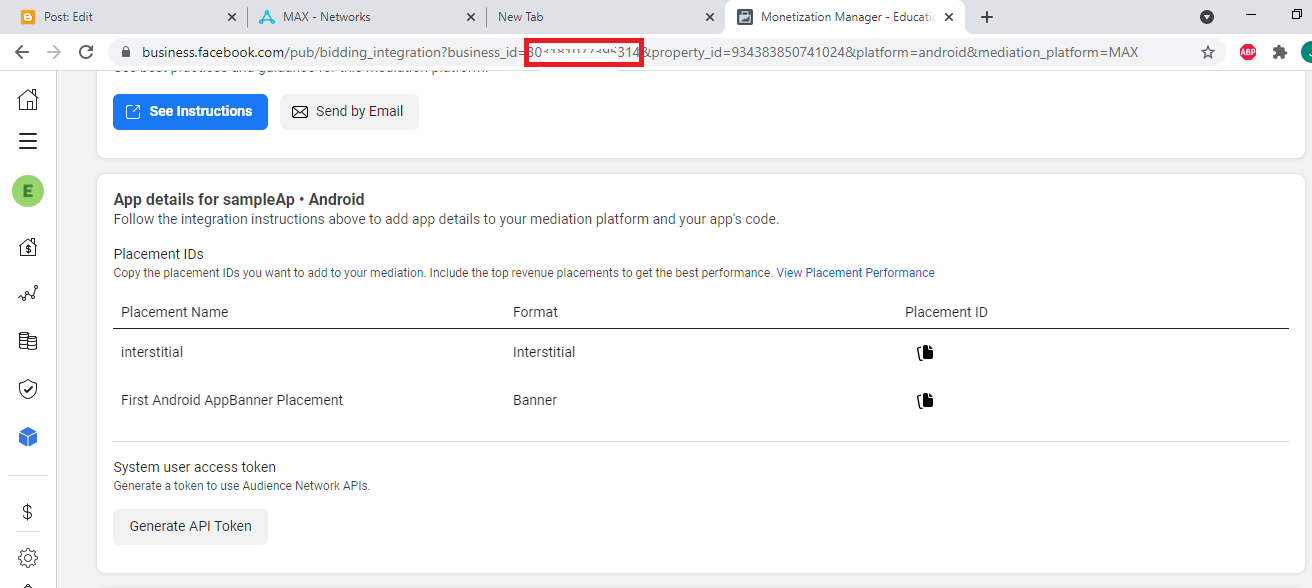The image size is (1312, 588).
Task: Open the house-with-dollar monetization icon
Action: pyautogui.click(x=28, y=246)
